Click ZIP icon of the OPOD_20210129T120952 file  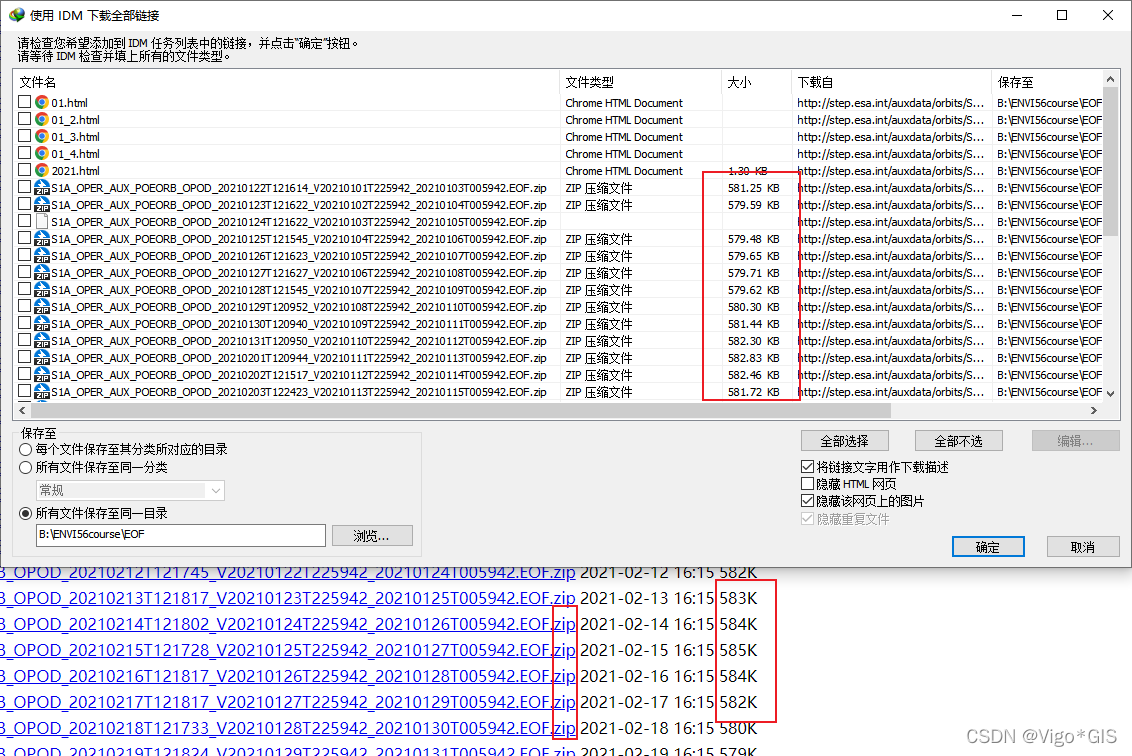(42, 307)
